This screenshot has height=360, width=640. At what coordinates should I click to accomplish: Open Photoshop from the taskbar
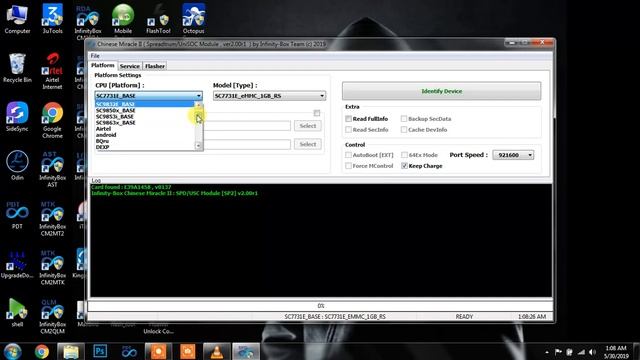[x=100, y=351]
